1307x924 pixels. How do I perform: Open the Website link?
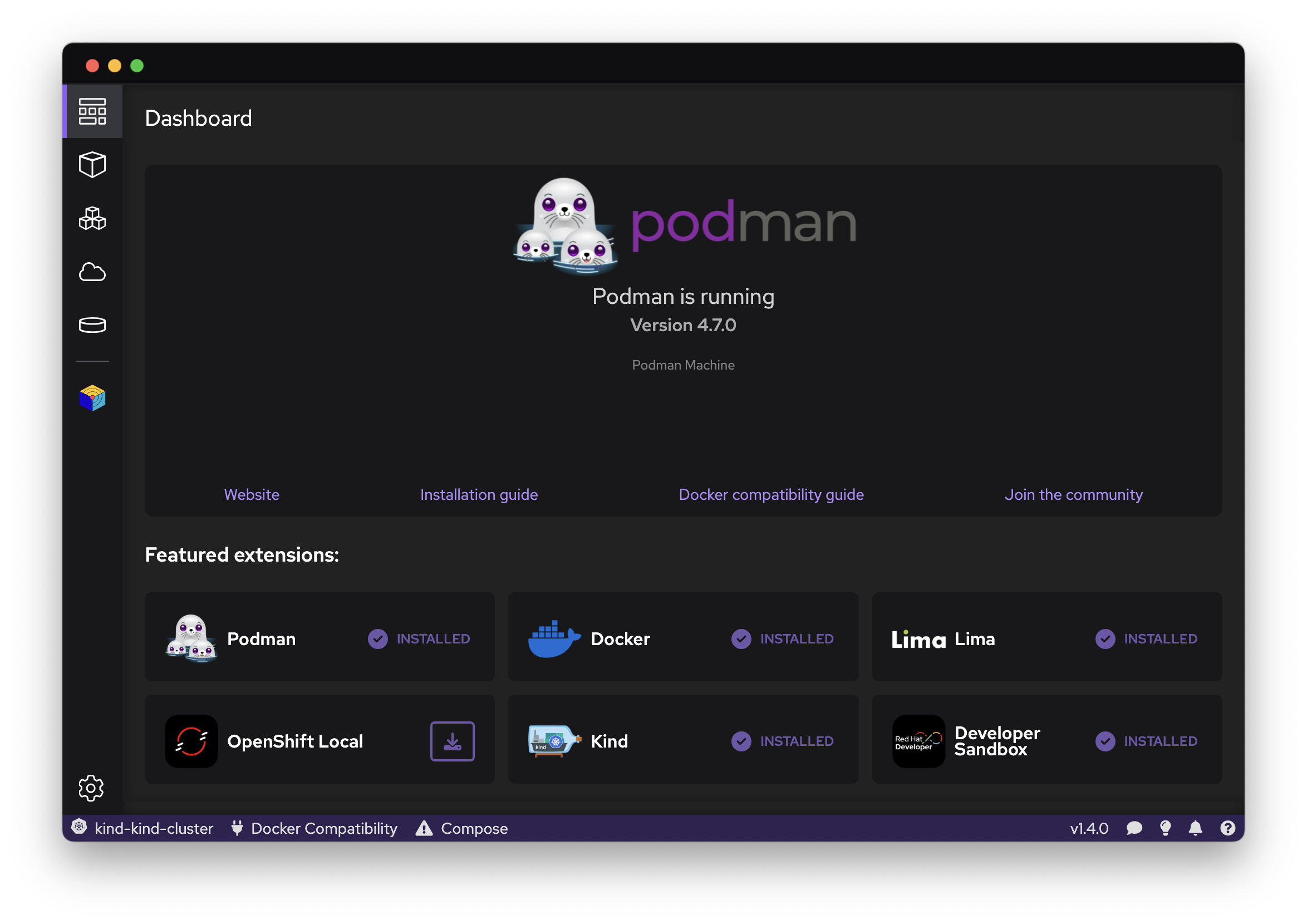[252, 494]
